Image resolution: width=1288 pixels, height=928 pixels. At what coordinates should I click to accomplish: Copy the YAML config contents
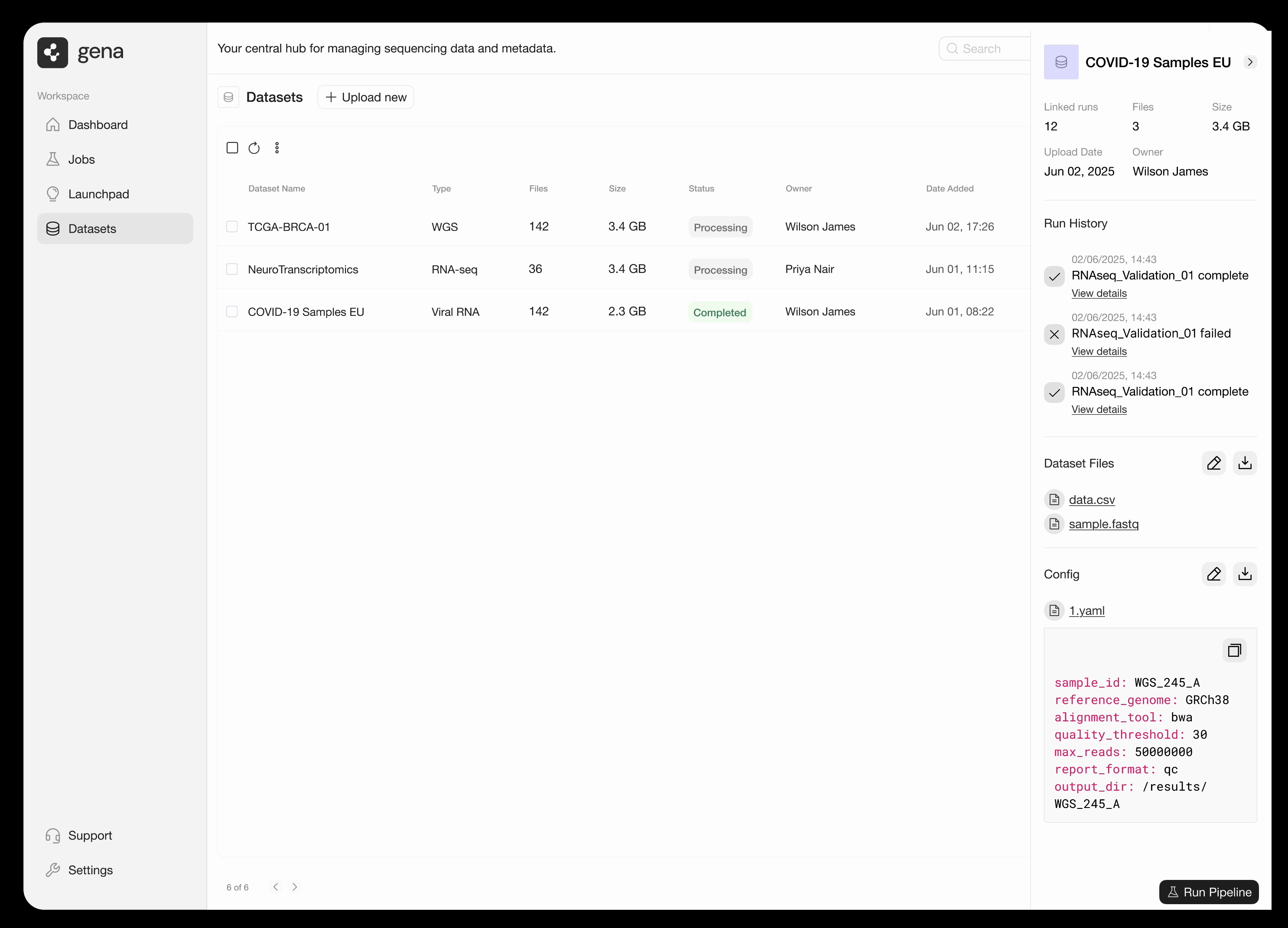click(x=1235, y=650)
